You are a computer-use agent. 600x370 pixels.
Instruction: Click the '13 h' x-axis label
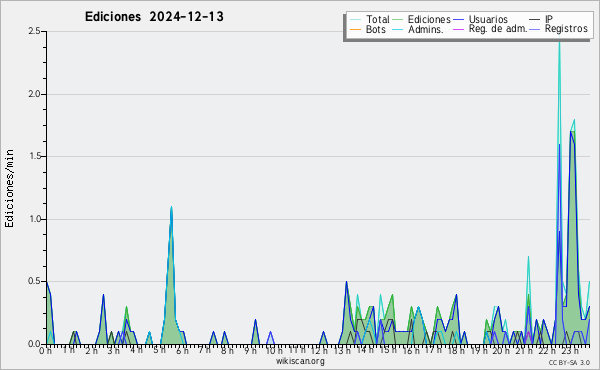342,350
